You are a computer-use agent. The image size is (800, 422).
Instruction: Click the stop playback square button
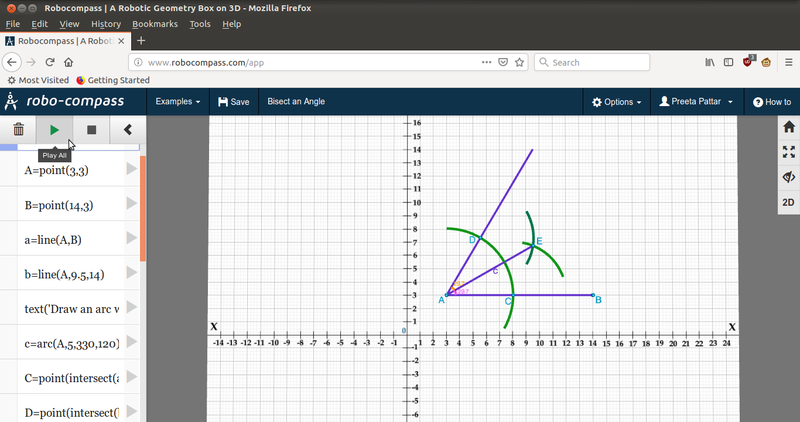(x=91, y=130)
